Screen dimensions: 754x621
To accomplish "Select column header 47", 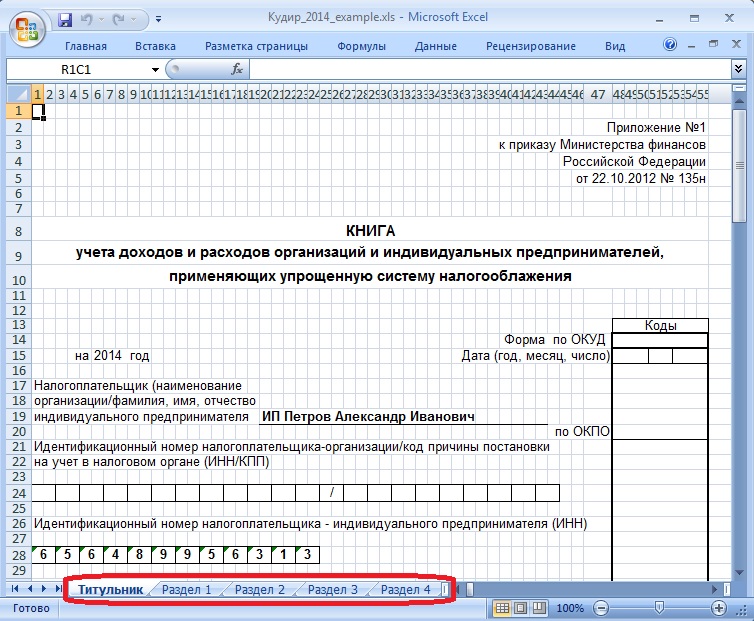I will 598,94.
